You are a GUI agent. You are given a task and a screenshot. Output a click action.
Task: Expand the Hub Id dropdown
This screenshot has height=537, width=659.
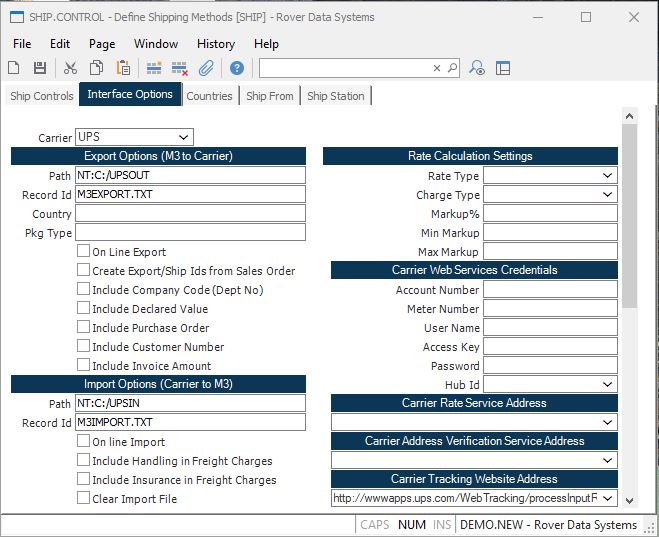pyautogui.click(x=608, y=385)
